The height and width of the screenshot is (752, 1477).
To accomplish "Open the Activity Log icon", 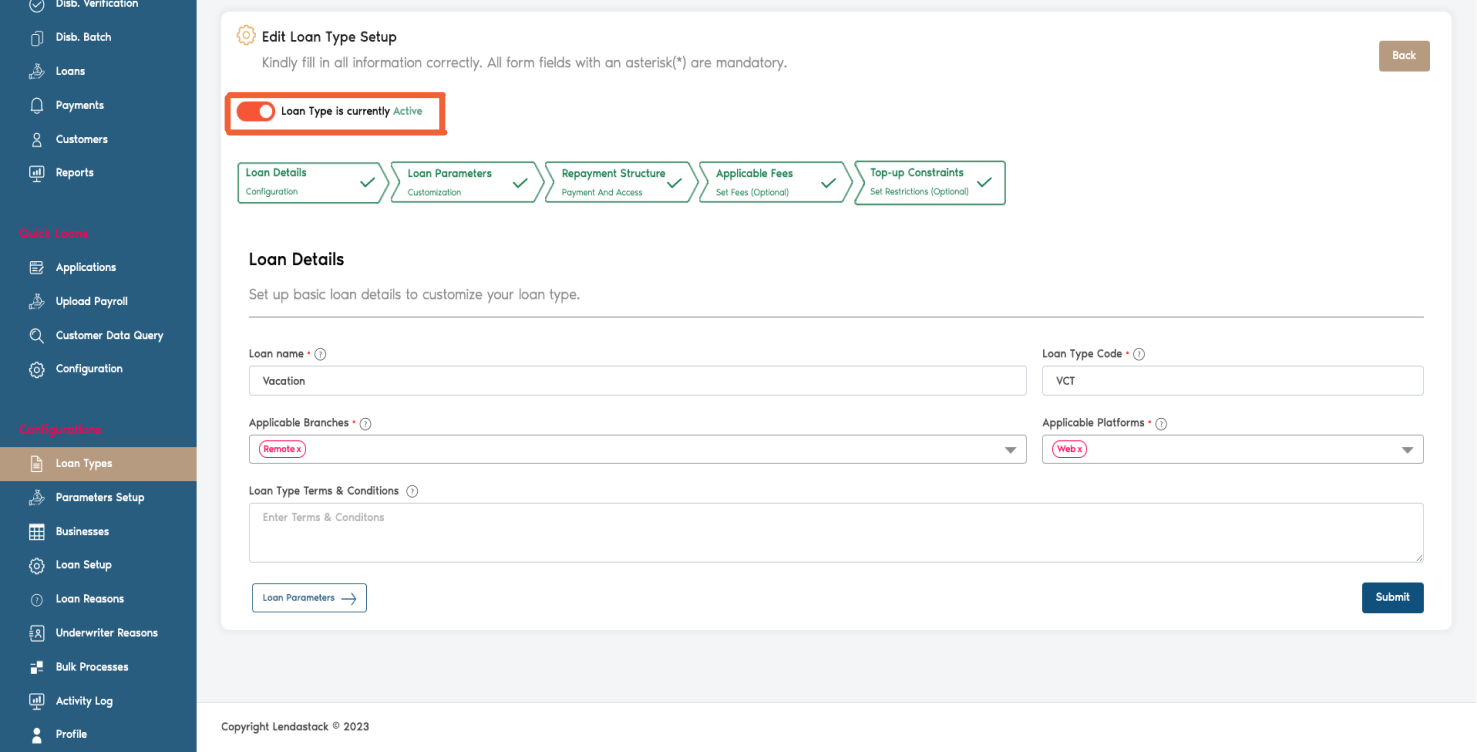I will point(37,700).
